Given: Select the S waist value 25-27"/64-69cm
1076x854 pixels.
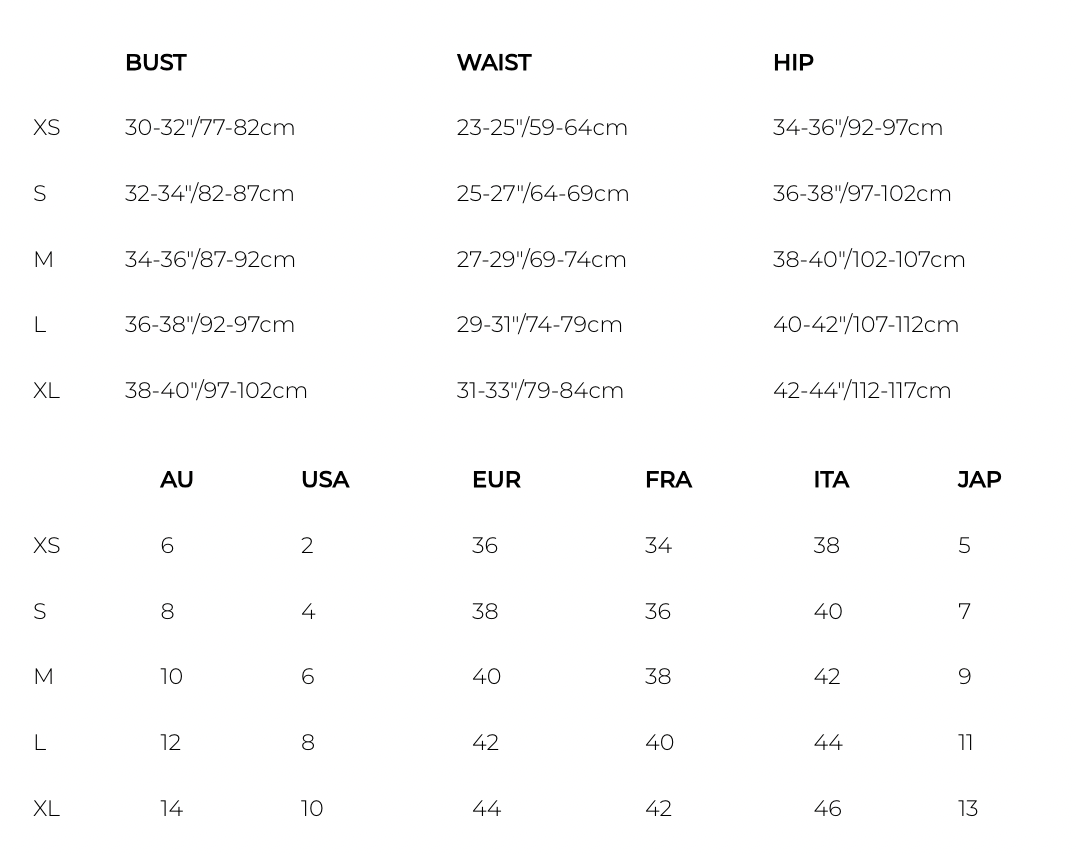Looking at the screenshot, I should tap(543, 194).
